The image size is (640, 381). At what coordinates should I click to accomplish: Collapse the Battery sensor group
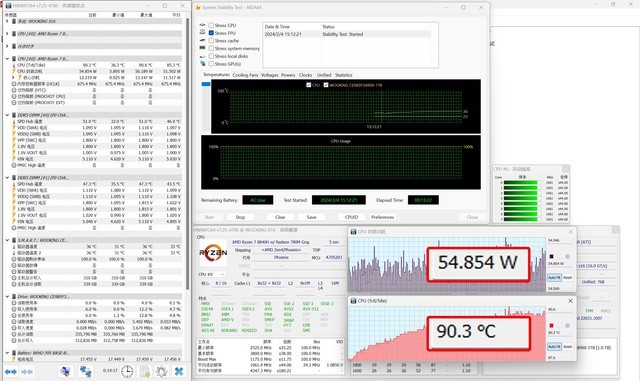[x=7, y=352]
